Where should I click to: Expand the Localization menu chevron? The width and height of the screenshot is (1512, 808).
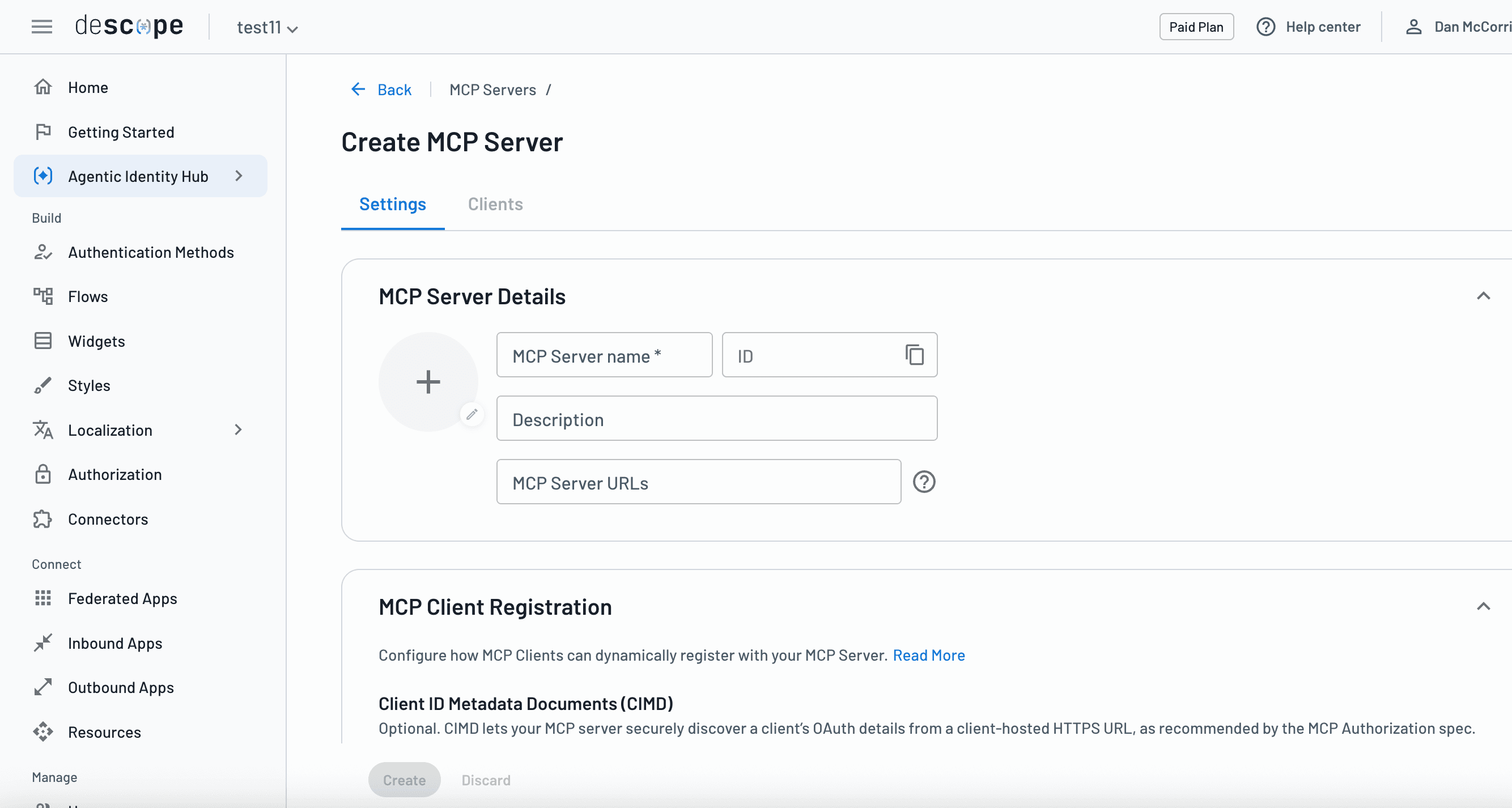pyautogui.click(x=237, y=429)
